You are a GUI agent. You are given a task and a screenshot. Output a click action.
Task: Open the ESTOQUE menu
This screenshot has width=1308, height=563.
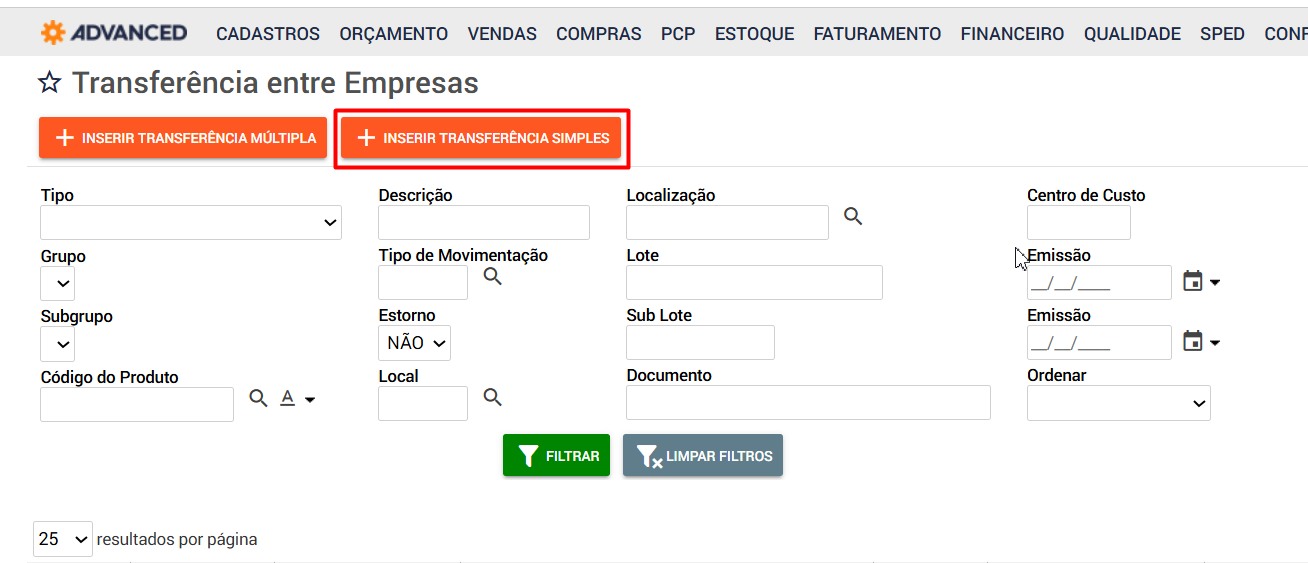tap(754, 34)
